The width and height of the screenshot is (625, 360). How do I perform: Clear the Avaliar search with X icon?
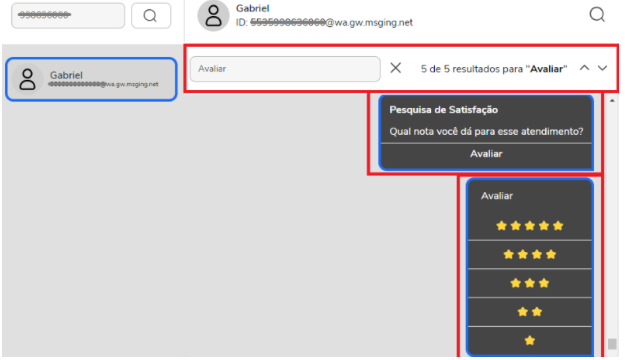395,68
